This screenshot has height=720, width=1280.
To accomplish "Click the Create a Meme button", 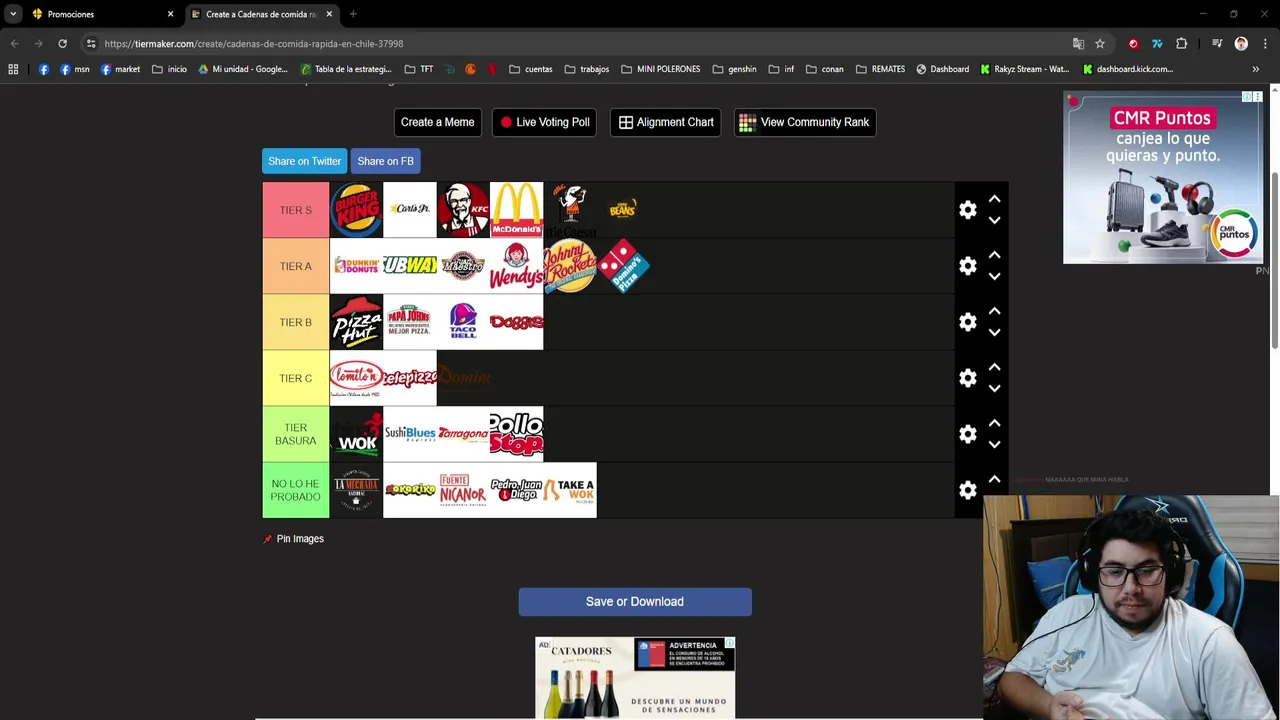I will coord(437,122).
